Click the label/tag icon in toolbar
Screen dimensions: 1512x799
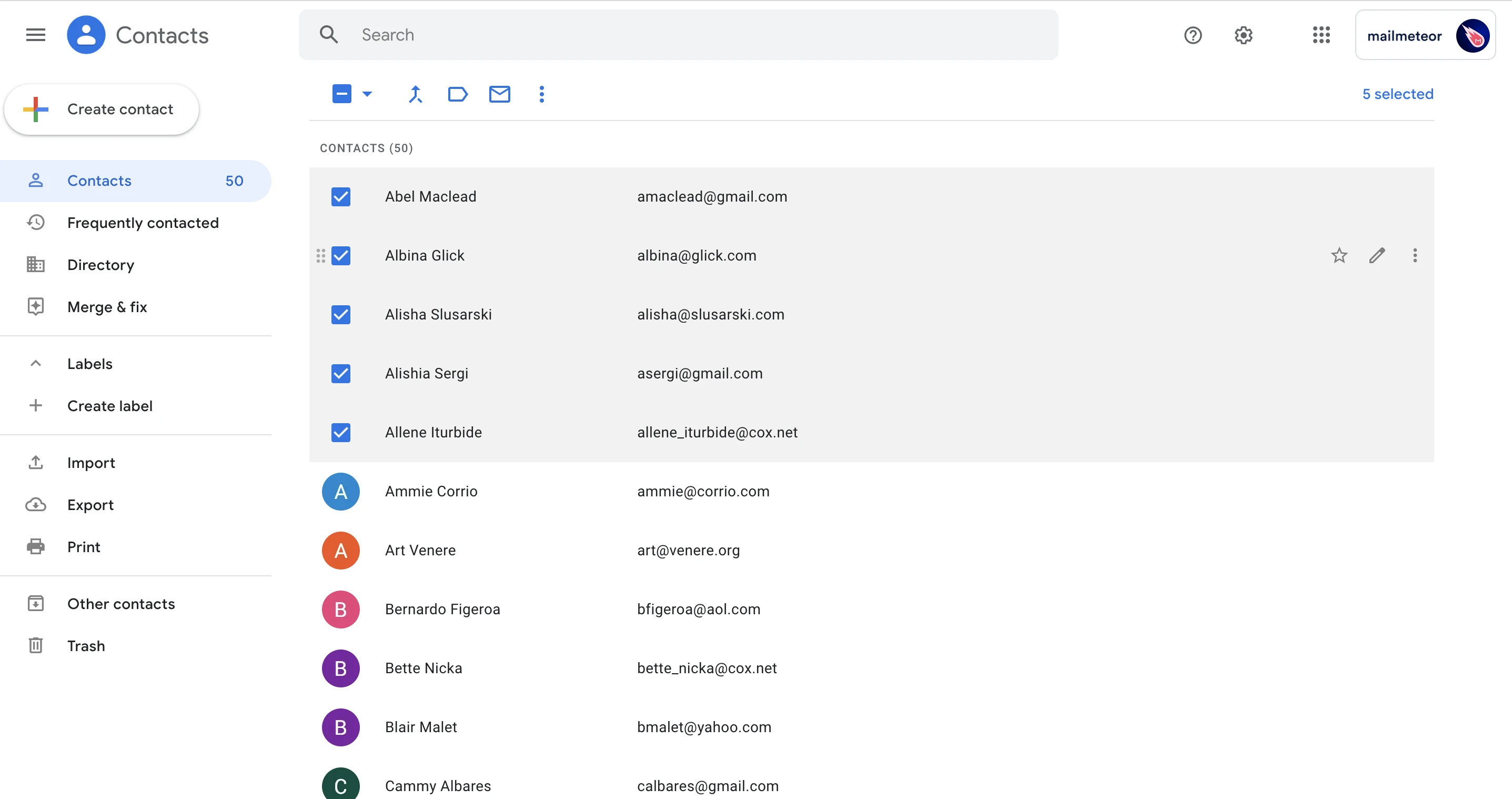point(457,94)
